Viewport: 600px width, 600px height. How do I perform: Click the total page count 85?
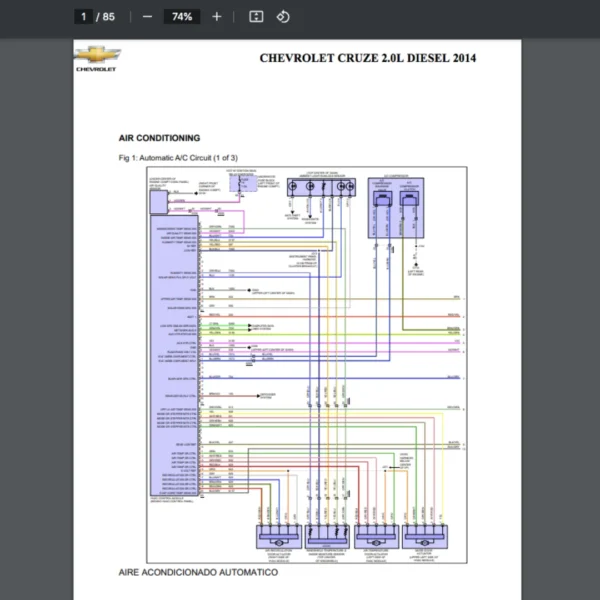click(108, 17)
